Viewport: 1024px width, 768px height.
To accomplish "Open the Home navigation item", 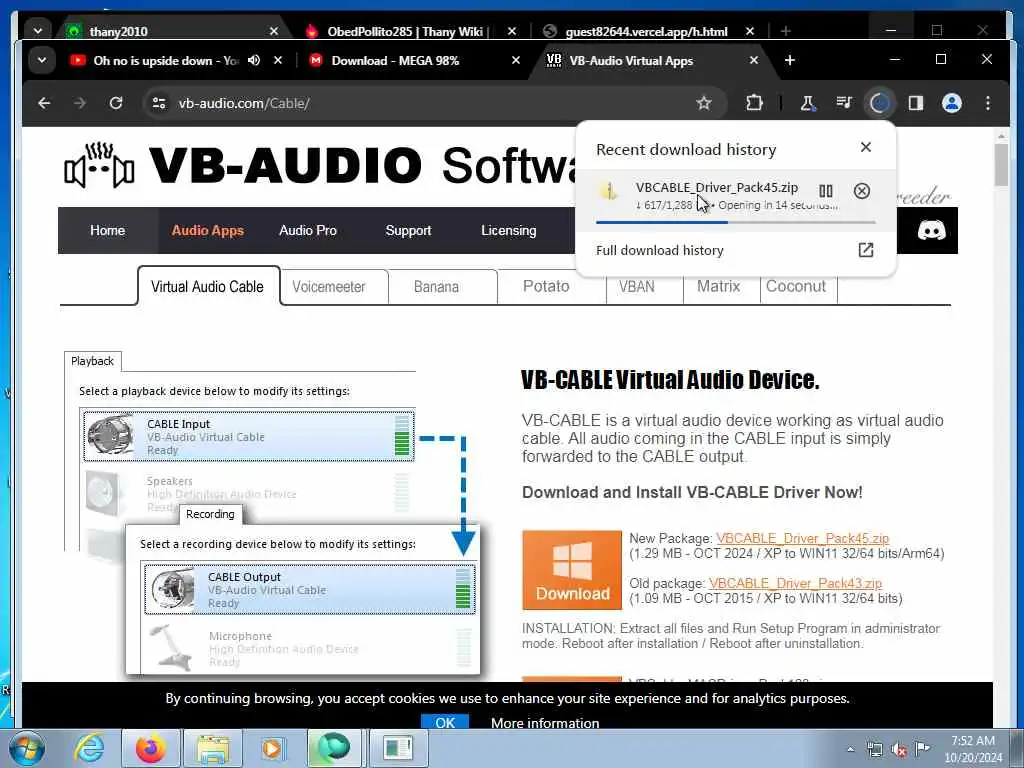I will (108, 231).
